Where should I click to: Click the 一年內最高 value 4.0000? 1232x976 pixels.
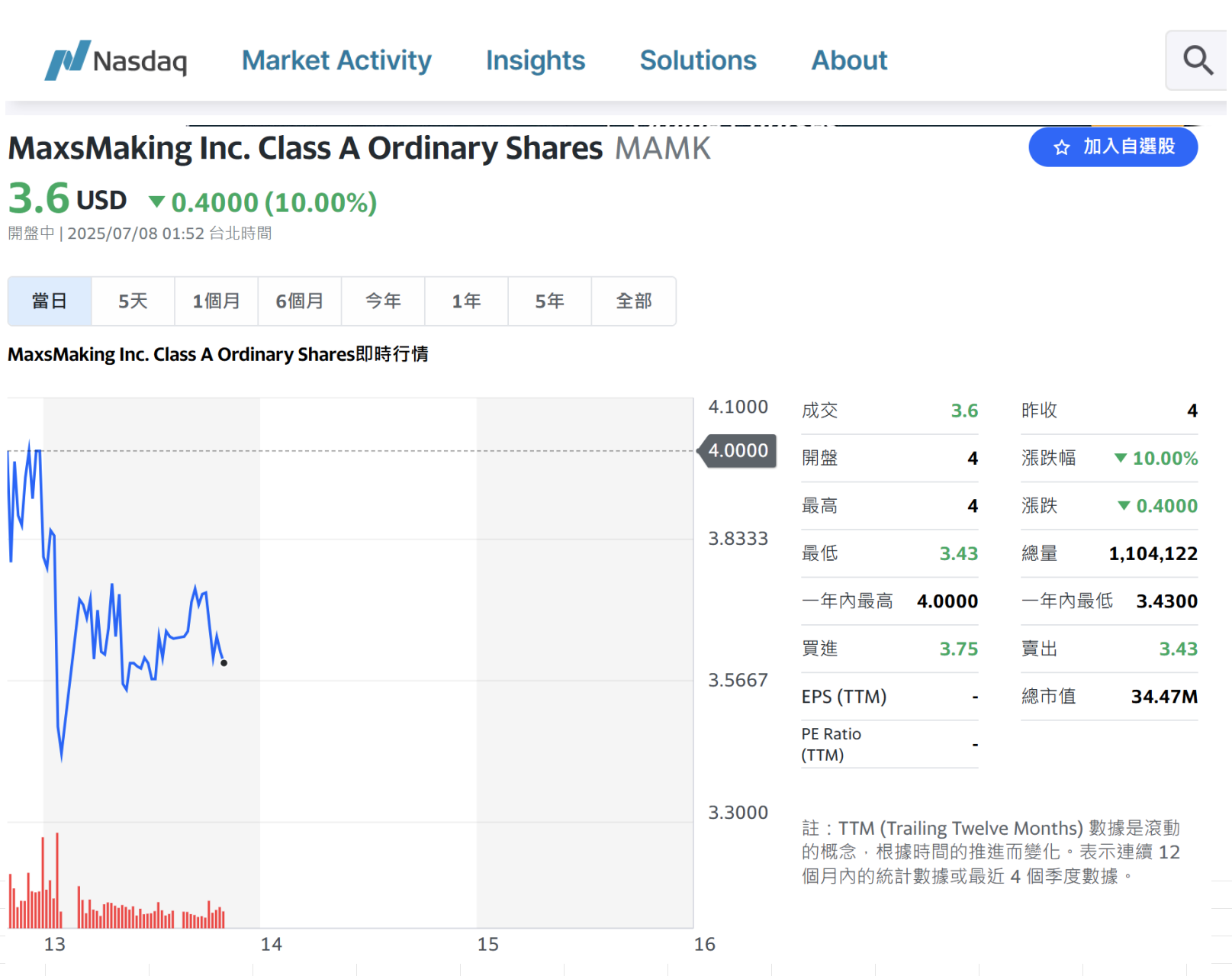tap(947, 601)
